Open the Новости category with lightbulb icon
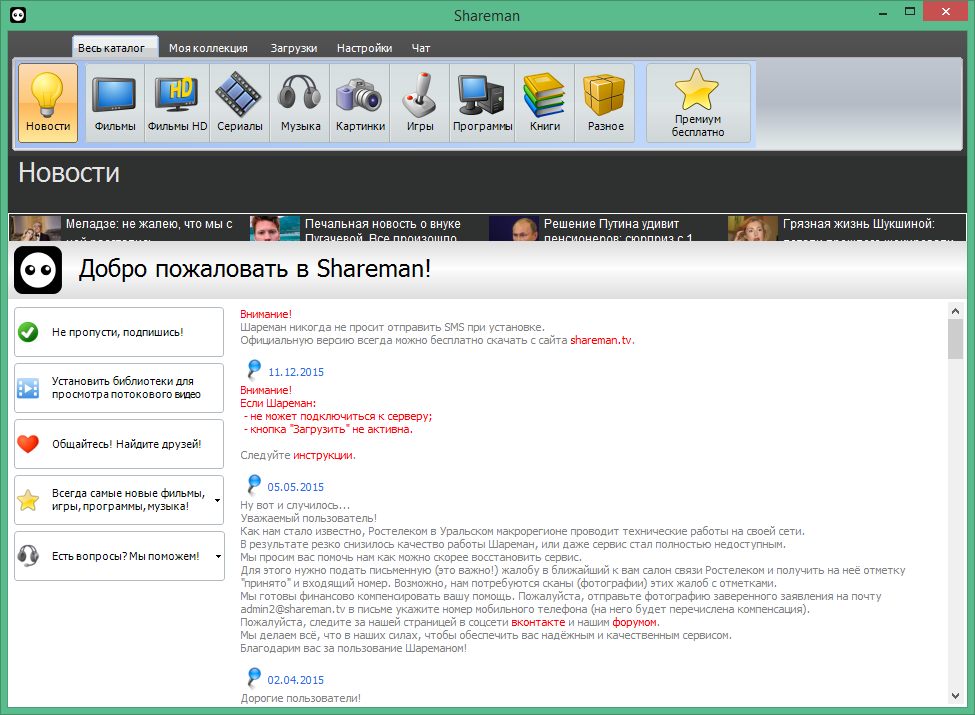Screen dimensions: 975x715 point(48,103)
